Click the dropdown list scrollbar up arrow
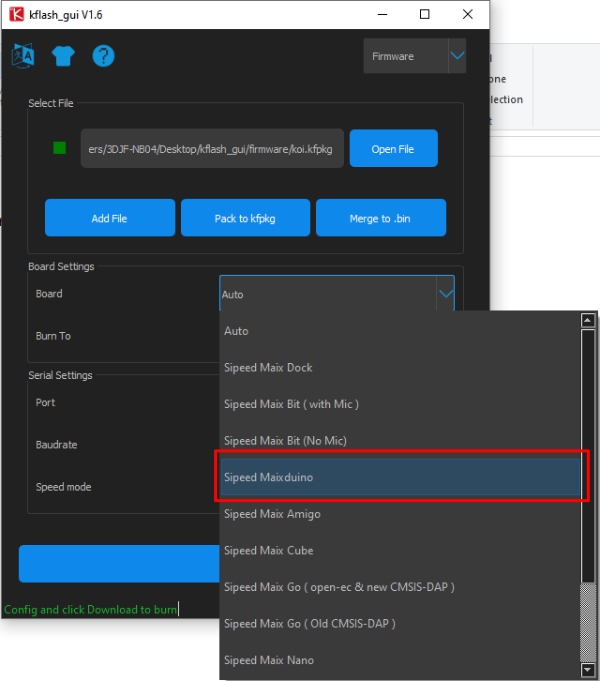 coord(588,321)
